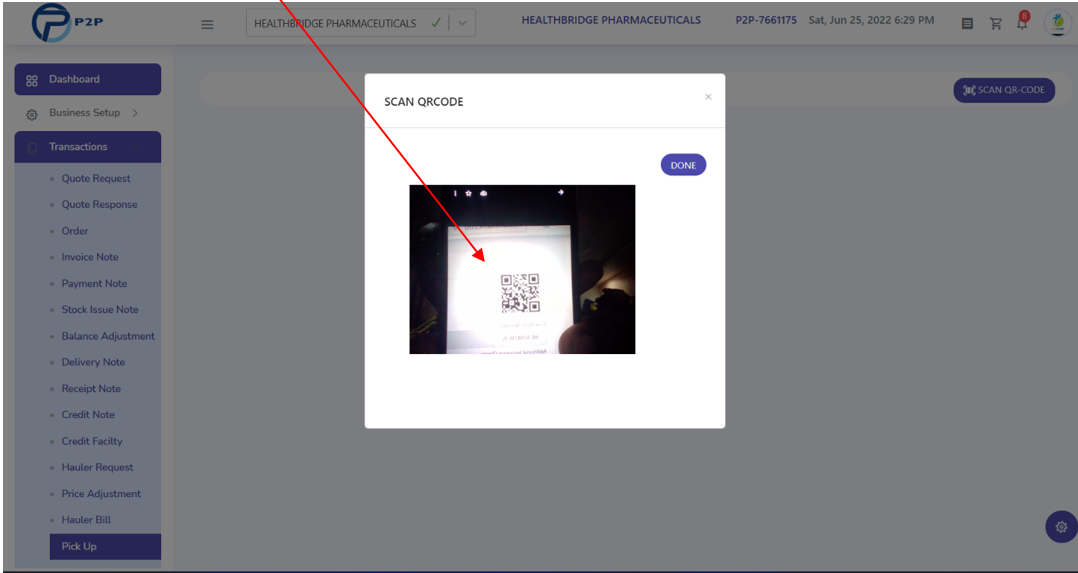The height and width of the screenshot is (573, 1078).
Task: Click the Business Setup gear icon
Action: (32, 115)
